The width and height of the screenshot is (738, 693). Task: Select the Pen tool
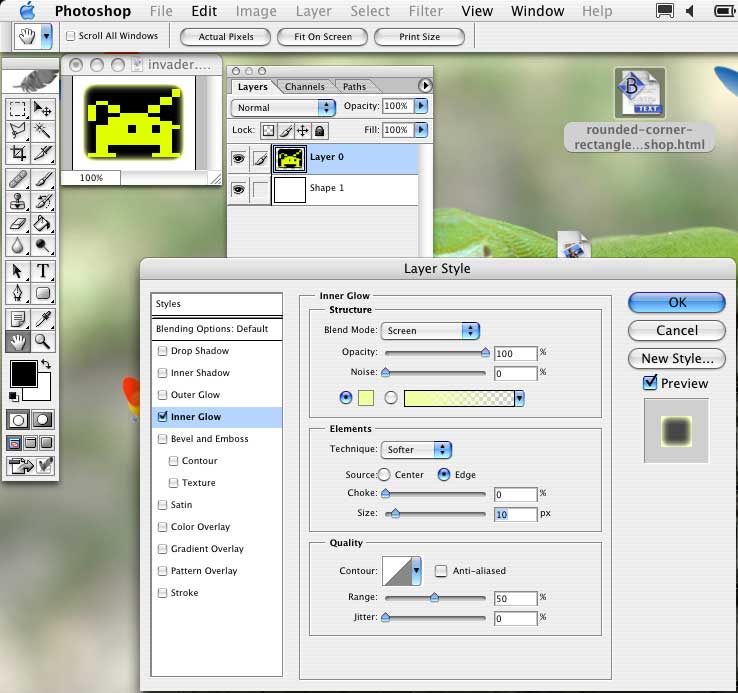pos(18,293)
